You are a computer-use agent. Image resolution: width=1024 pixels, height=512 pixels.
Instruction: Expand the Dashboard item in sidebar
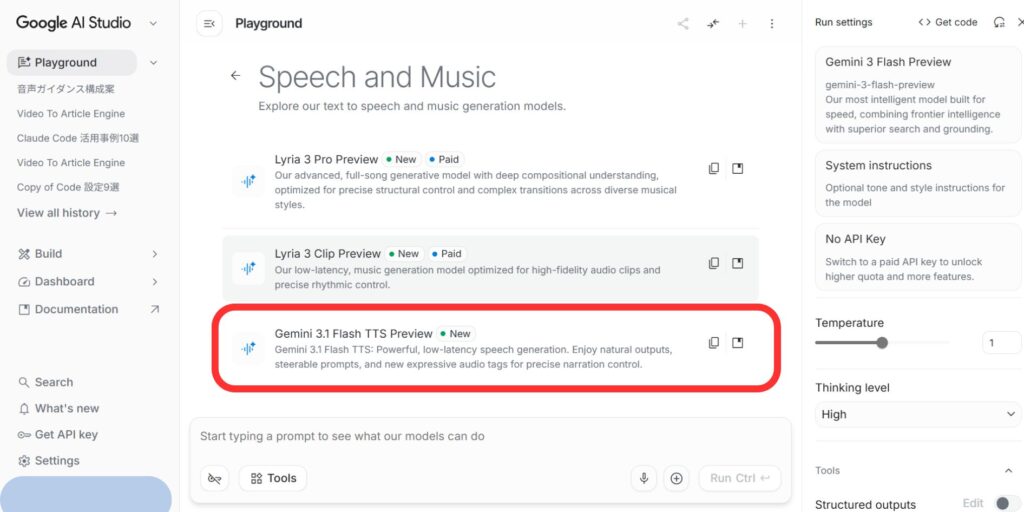tap(154, 282)
